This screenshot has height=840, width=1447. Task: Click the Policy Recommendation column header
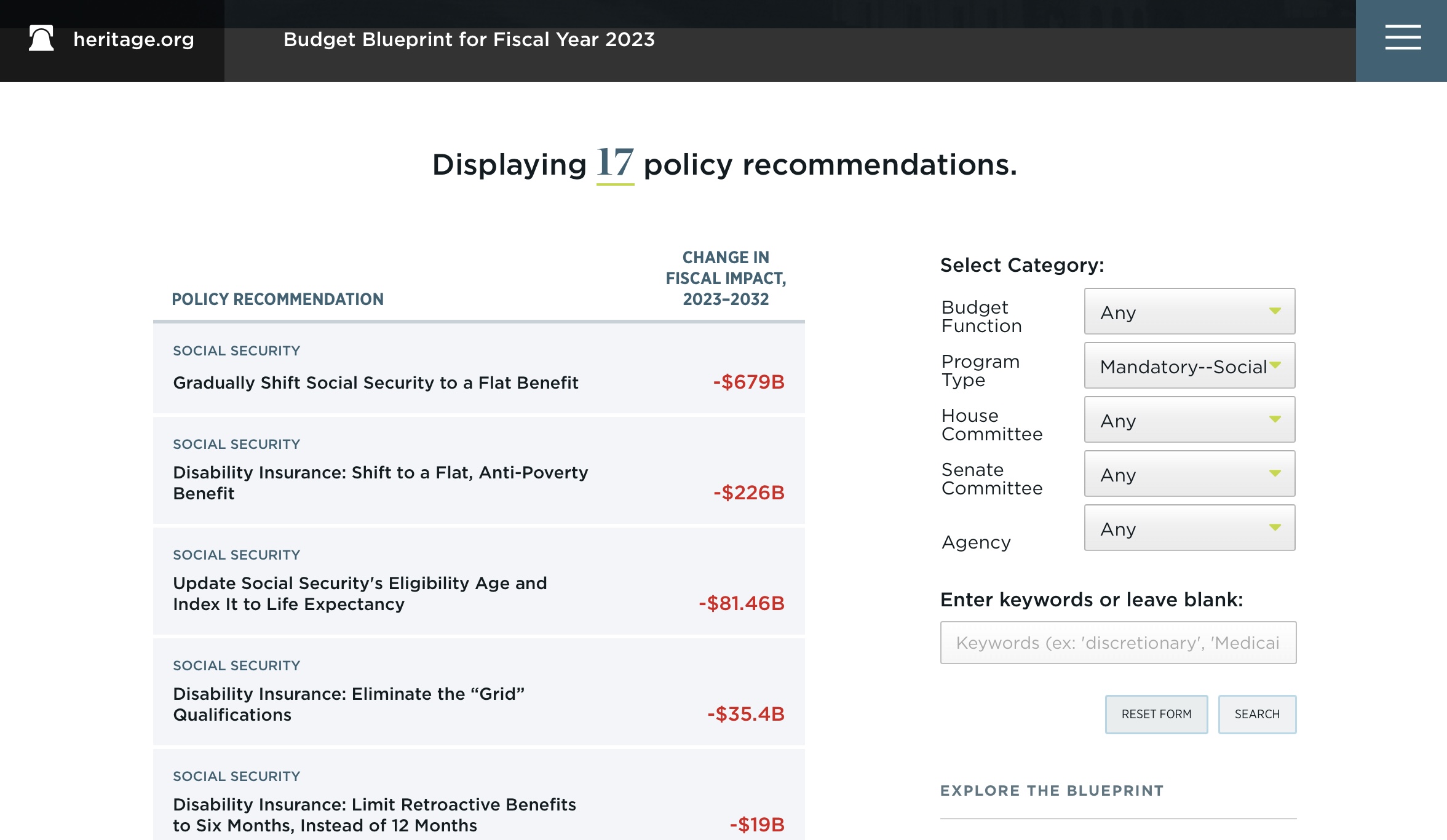point(277,299)
